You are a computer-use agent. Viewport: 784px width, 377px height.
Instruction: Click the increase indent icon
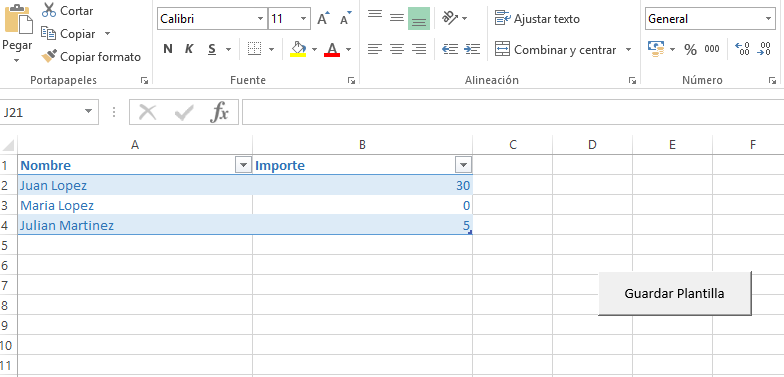tap(472, 49)
